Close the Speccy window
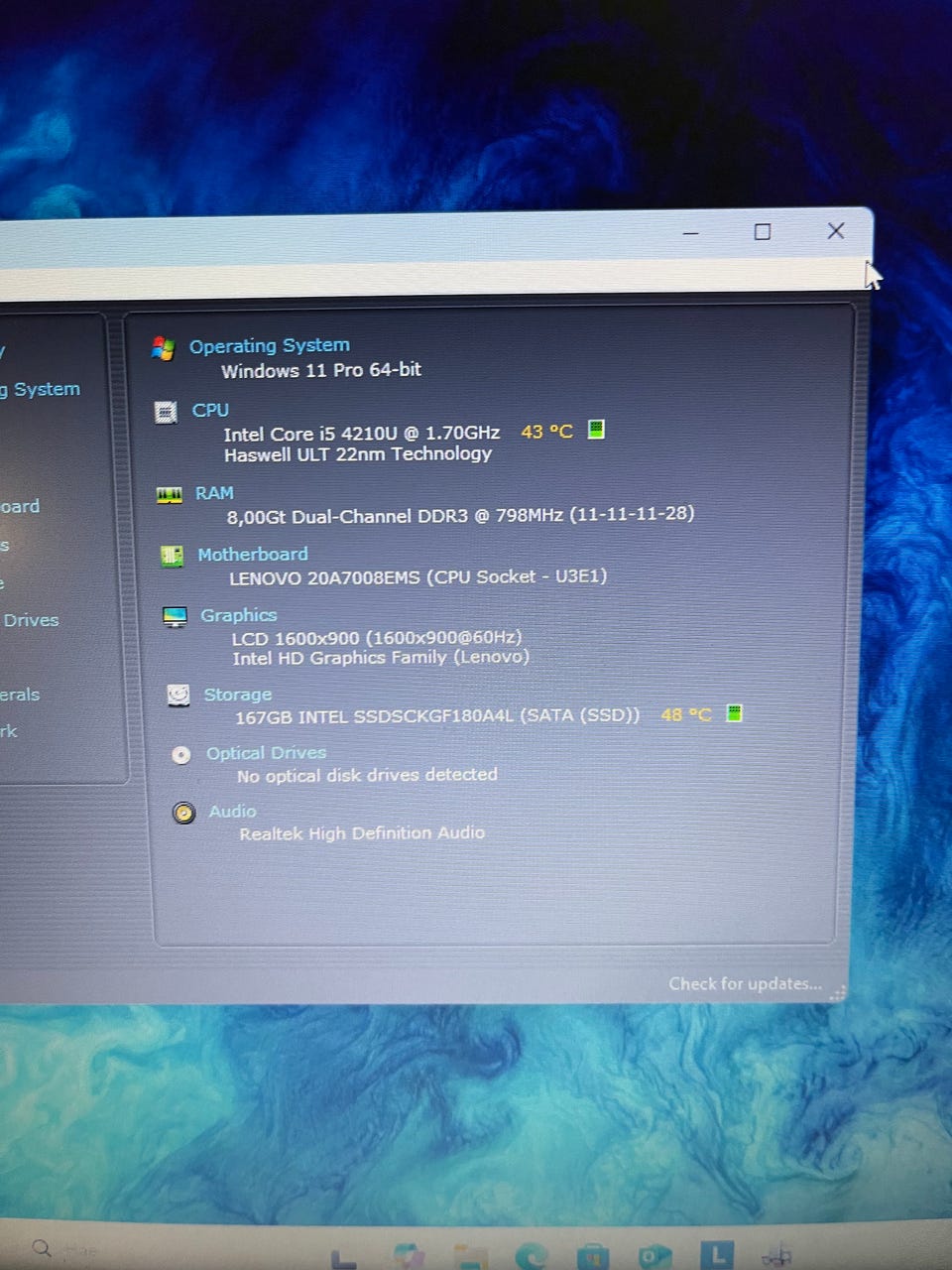Viewport: 952px width, 1270px height. 836,230
